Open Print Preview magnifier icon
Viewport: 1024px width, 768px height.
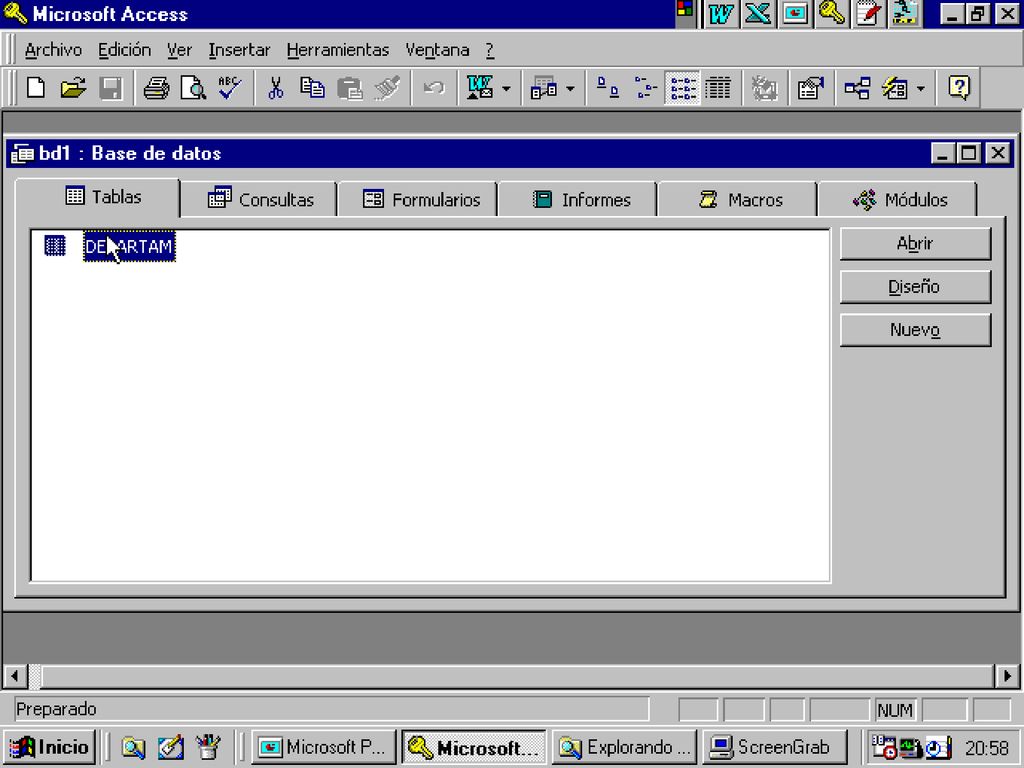point(193,88)
